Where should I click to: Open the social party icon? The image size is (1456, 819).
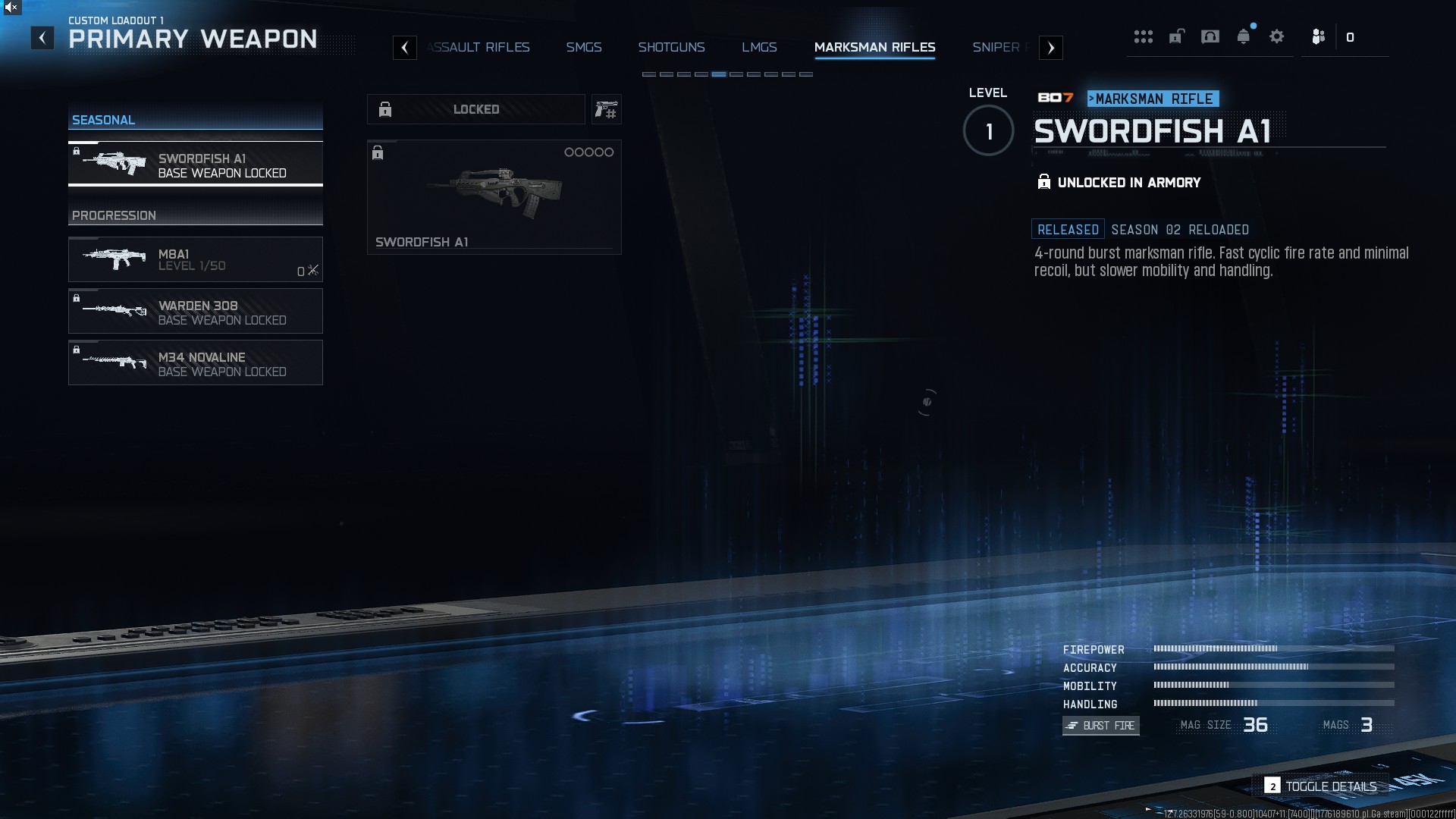pyautogui.click(x=1319, y=36)
